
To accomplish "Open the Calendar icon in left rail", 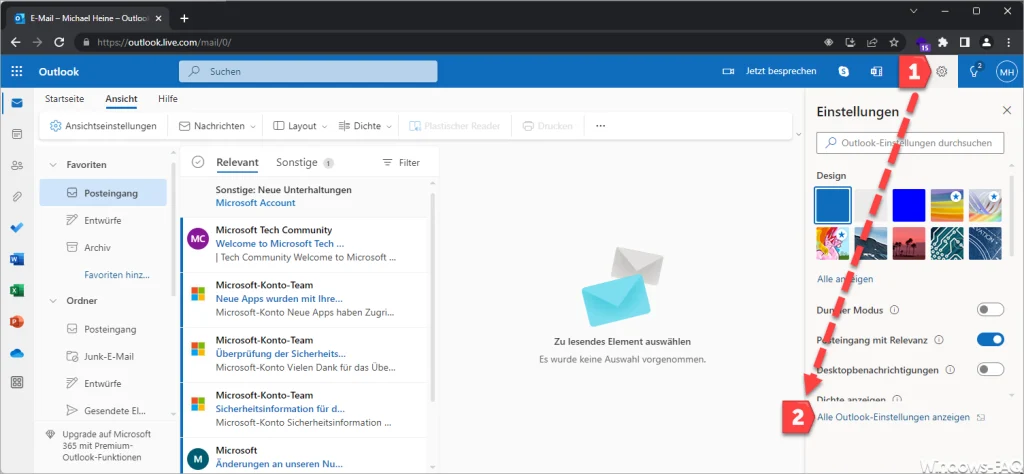I will (17, 134).
